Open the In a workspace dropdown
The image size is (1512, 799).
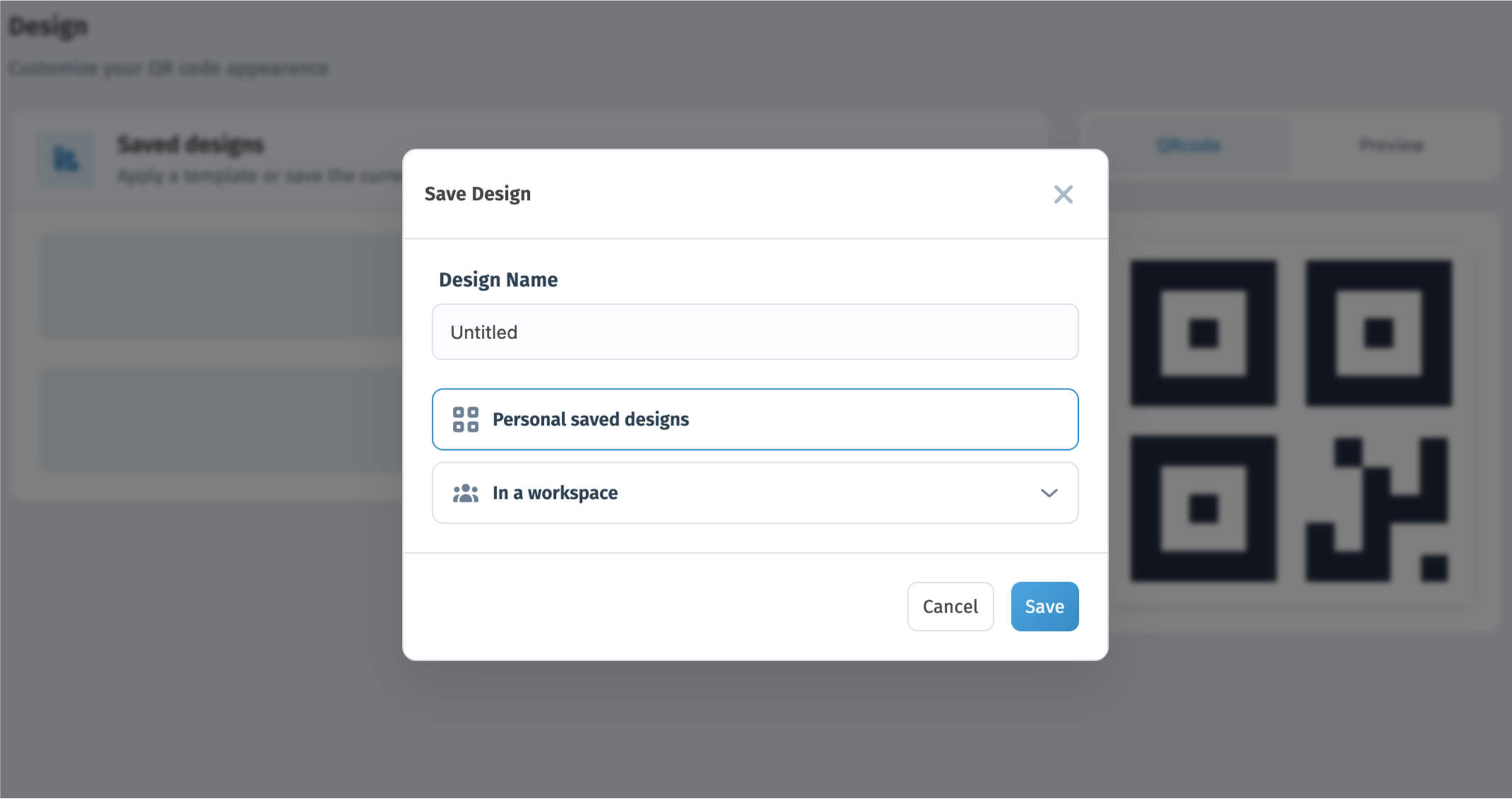[x=755, y=492]
